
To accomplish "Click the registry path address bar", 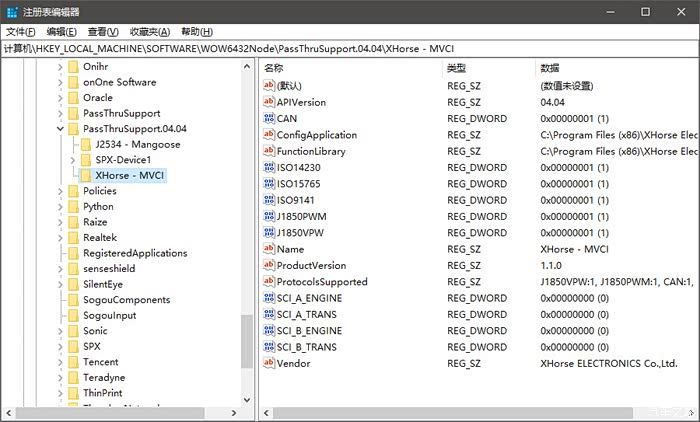I will pyautogui.click(x=350, y=48).
